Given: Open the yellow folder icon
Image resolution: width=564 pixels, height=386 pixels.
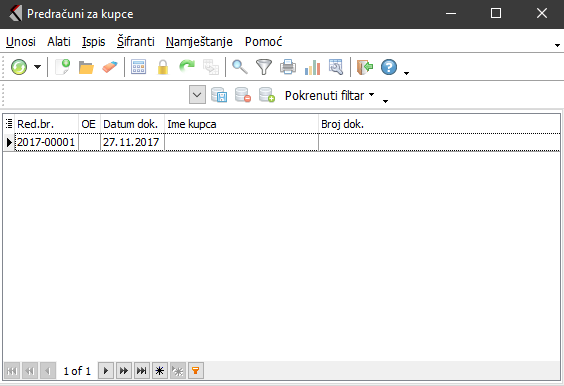Looking at the screenshot, I should pos(86,67).
